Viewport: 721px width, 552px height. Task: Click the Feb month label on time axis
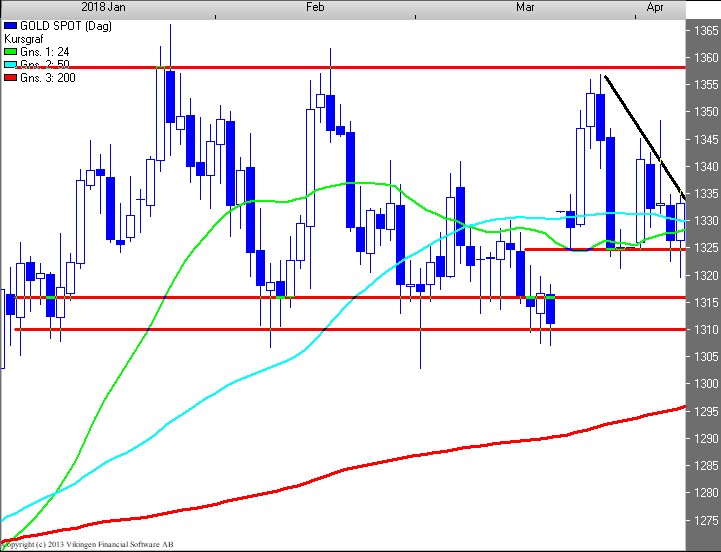click(x=315, y=6)
